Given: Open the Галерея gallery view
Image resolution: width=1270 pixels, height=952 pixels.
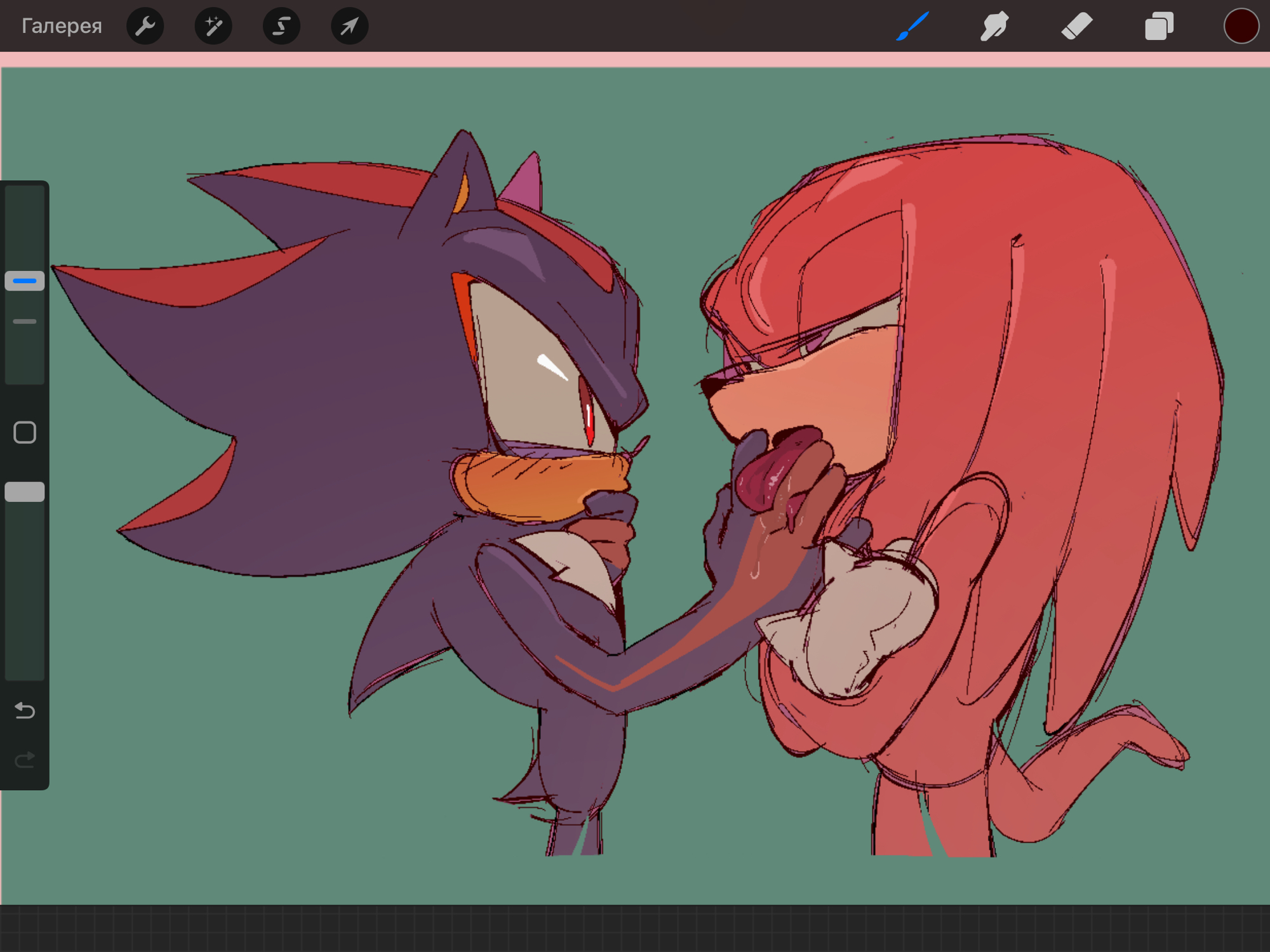Looking at the screenshot, I should coord(62,26).
